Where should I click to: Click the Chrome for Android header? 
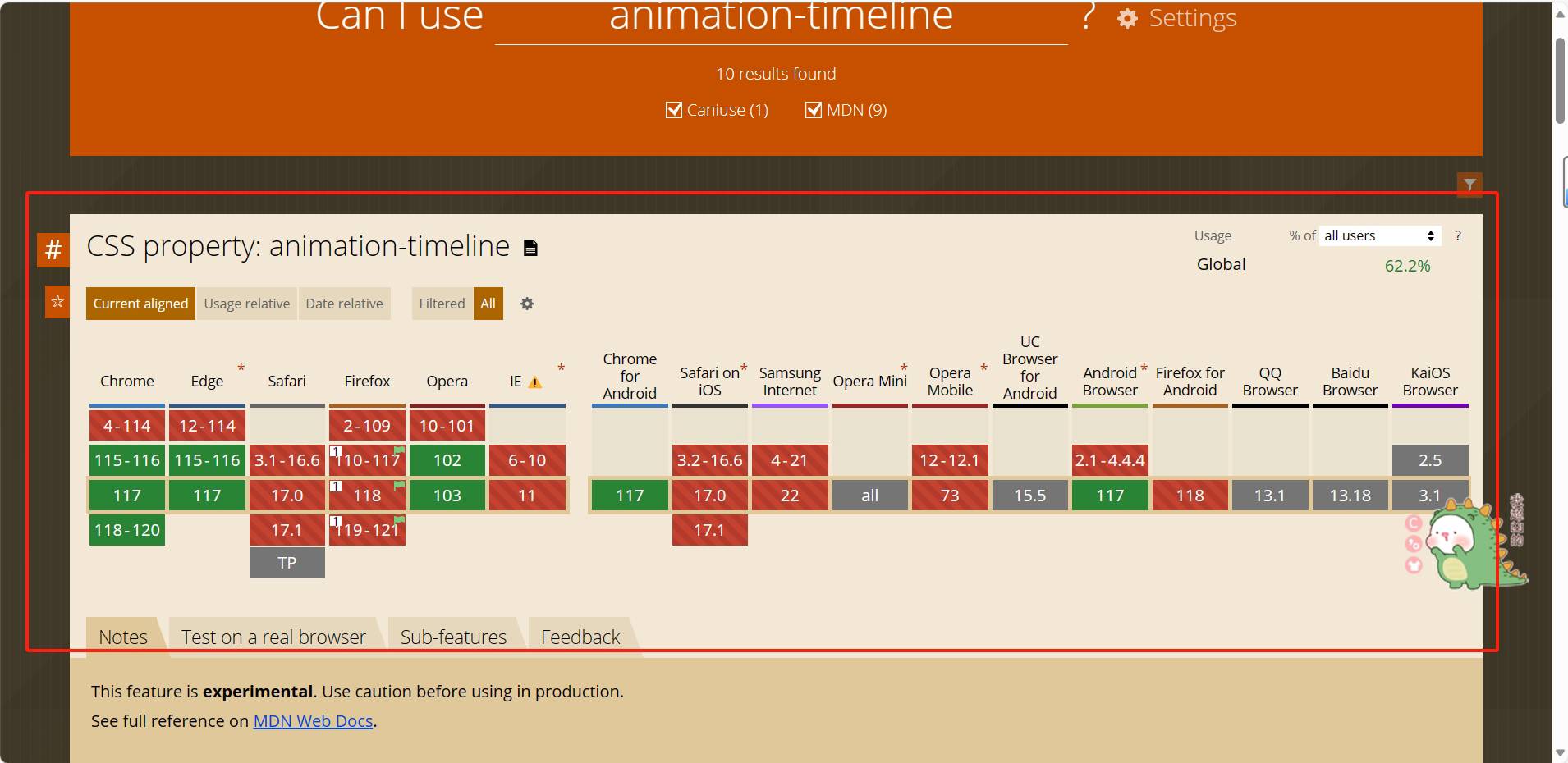(630, 377)
